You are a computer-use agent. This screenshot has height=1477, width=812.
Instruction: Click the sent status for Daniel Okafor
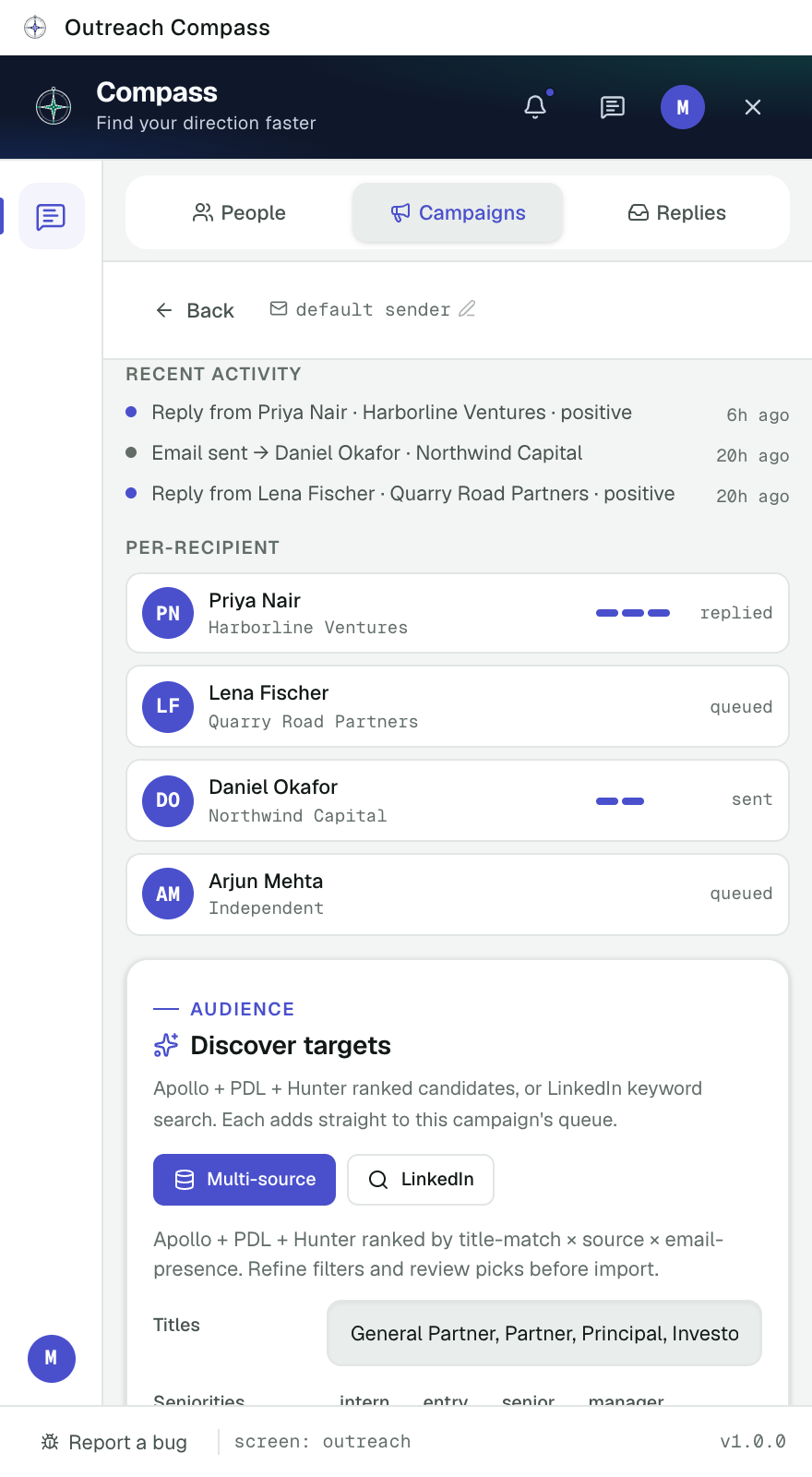[x=752, y=799]
